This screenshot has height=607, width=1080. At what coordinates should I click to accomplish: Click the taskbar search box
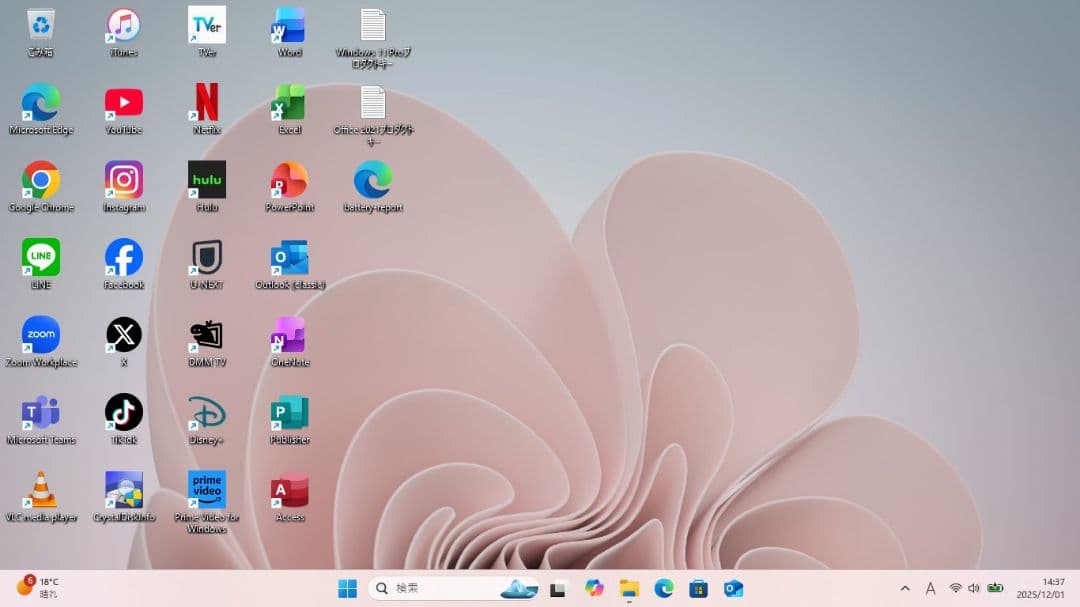pyautogui.click(x=440, y=588)
